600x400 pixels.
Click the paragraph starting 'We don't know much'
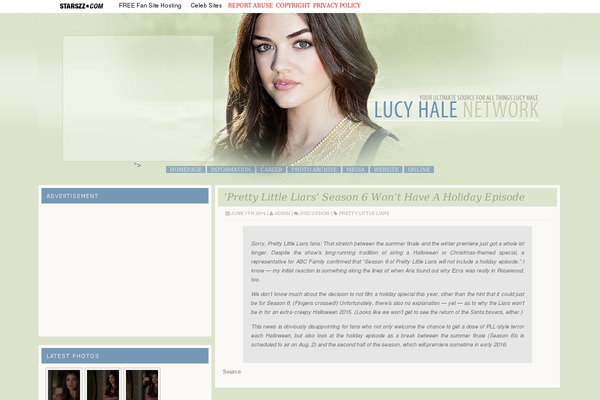tap(388, 303)
